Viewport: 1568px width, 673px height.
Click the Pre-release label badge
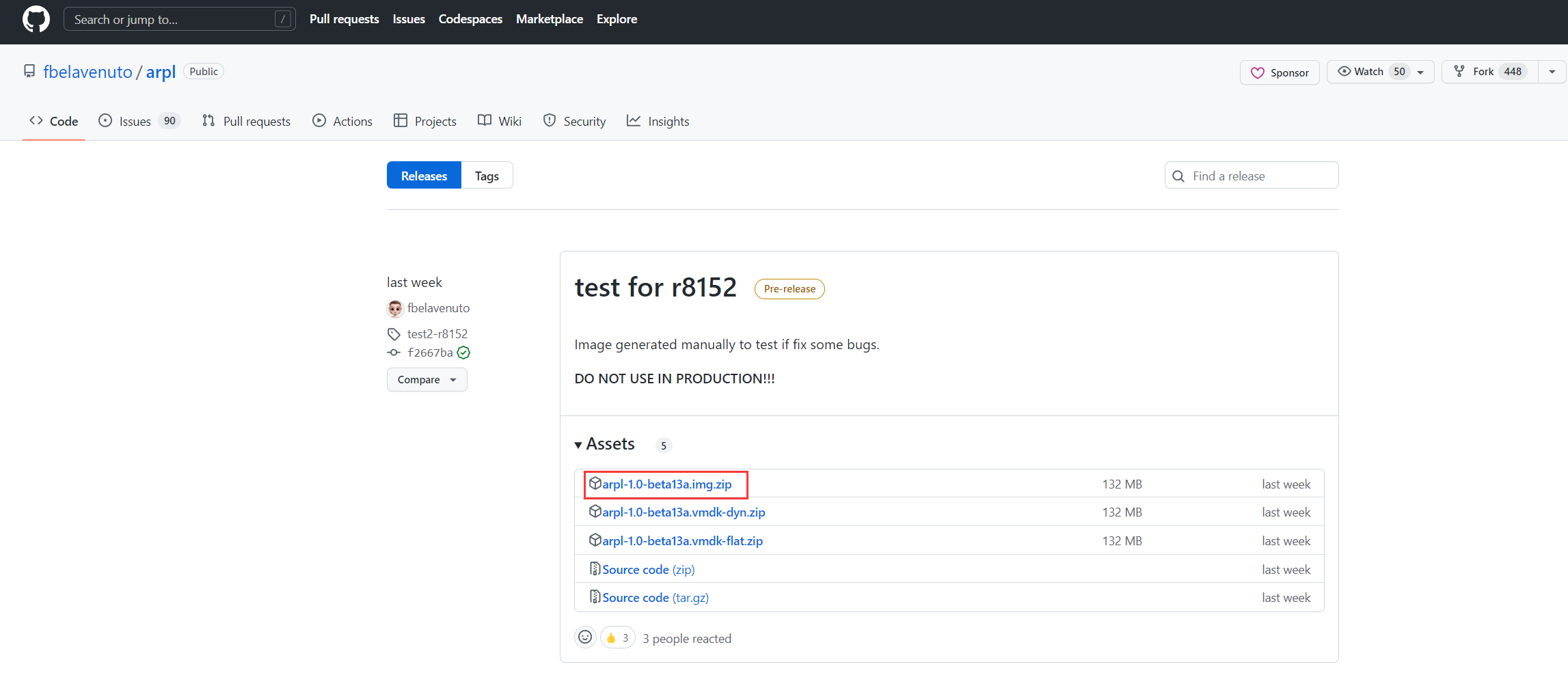coord(789,289)
